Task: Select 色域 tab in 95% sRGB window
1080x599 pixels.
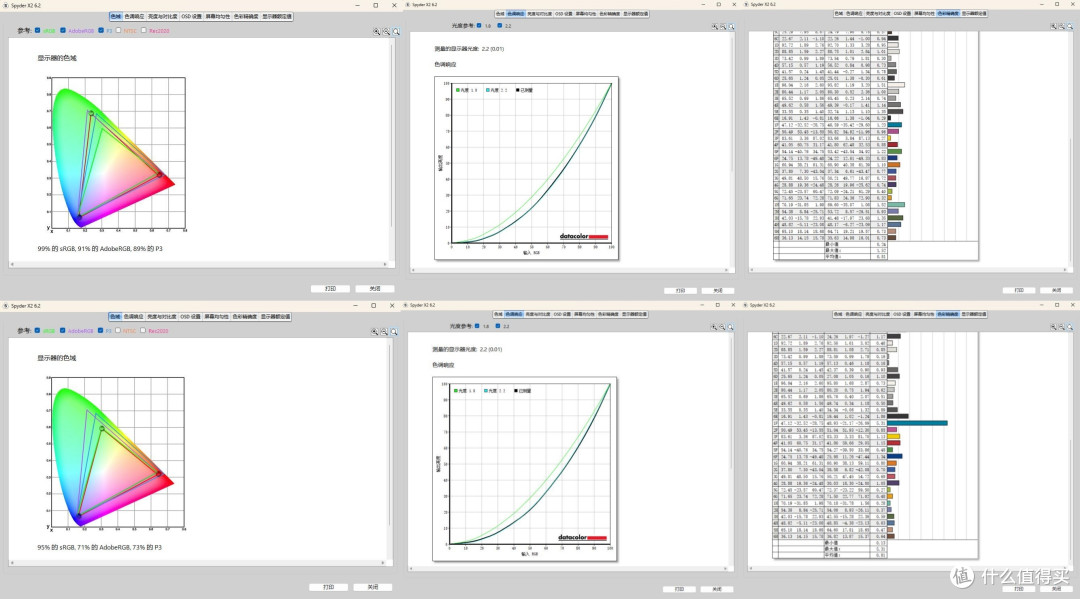Action: tap(115, 316)
